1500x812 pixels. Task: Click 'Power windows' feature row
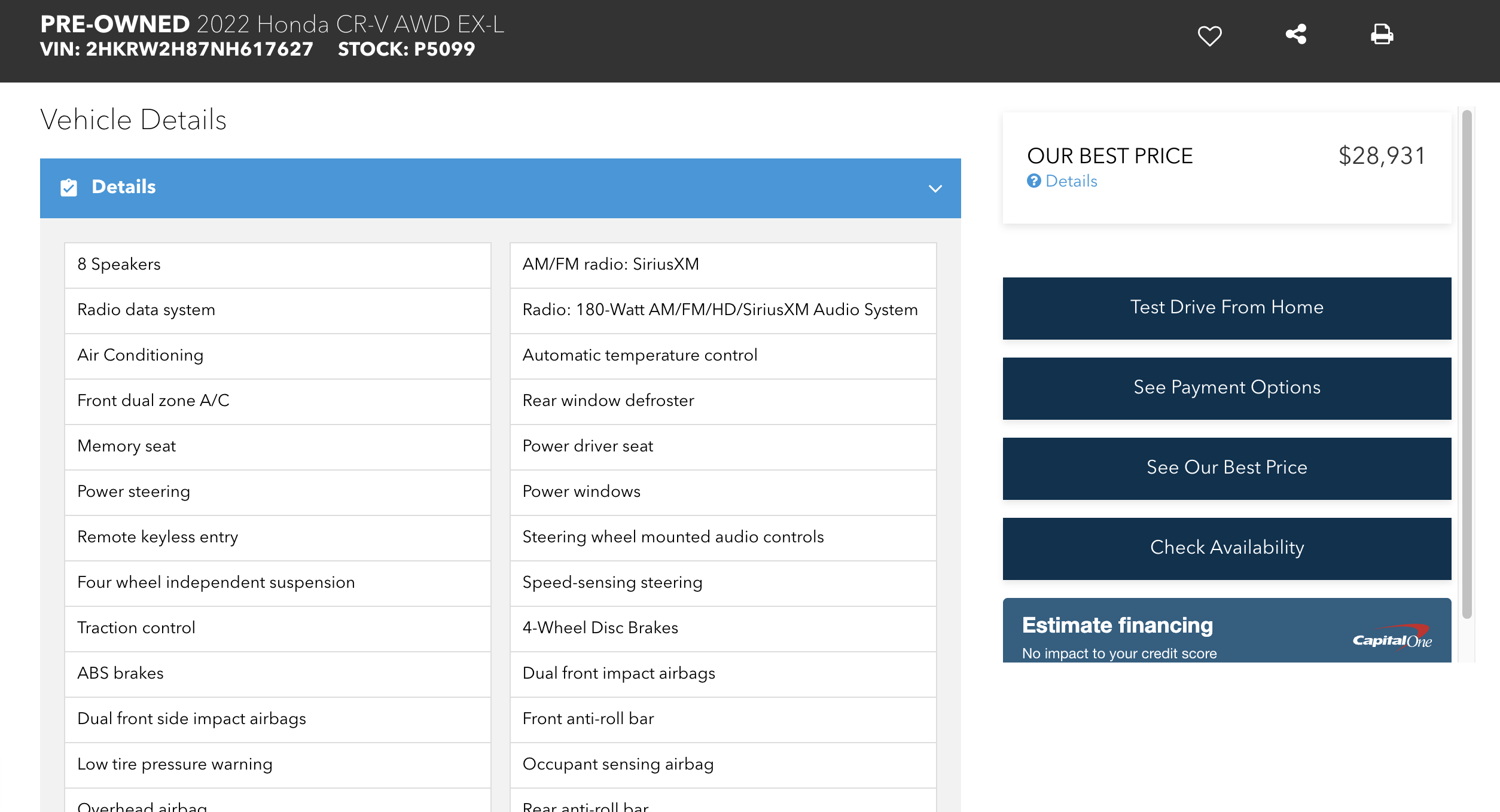723,492
